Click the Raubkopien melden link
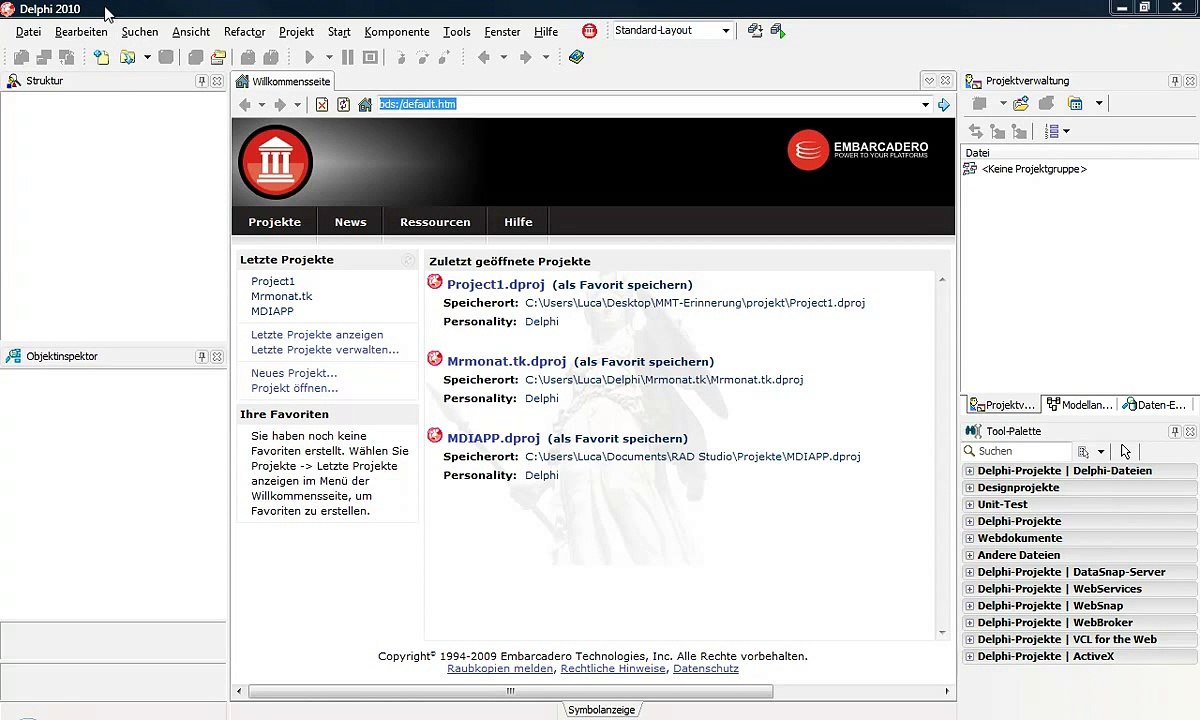The width and height of the screenshot is (1200, 720). (x=500, y=668)
